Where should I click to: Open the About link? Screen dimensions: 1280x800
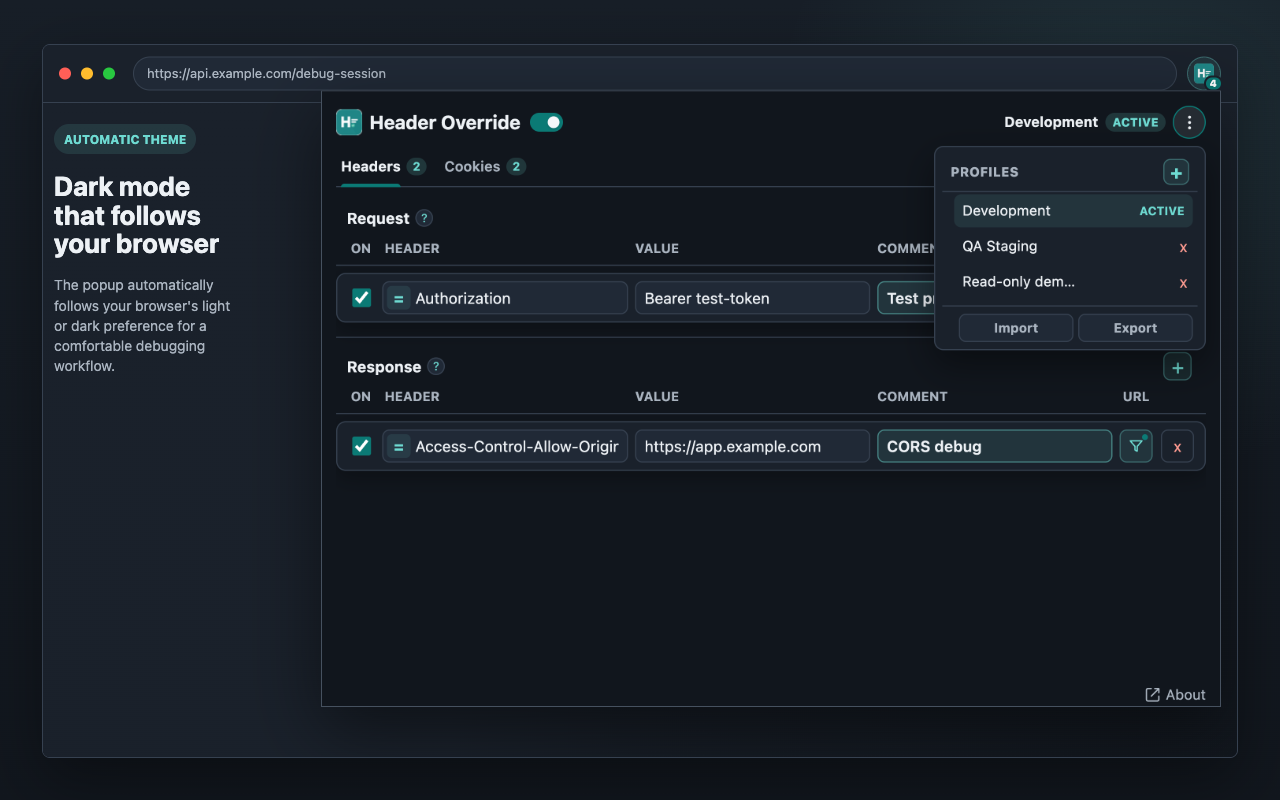[1175, 695]
